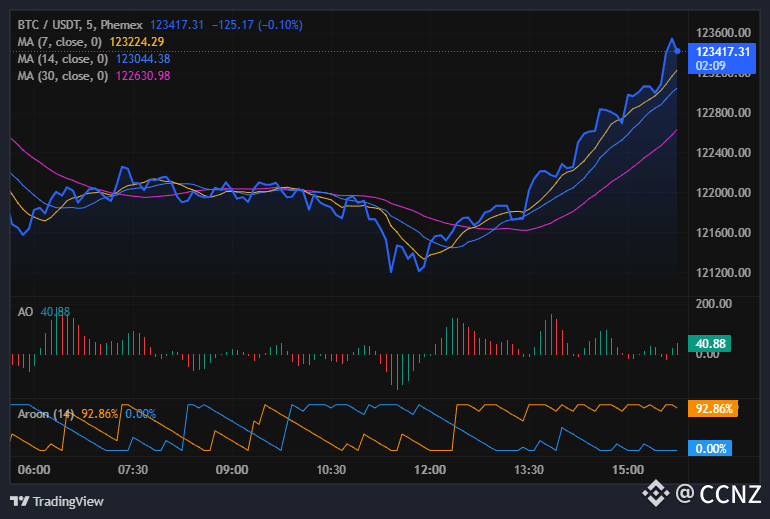Click the Binance diamond icon beside CCNZ
The height and width of the screenshot is (519, 770).
tap(656, 492)
